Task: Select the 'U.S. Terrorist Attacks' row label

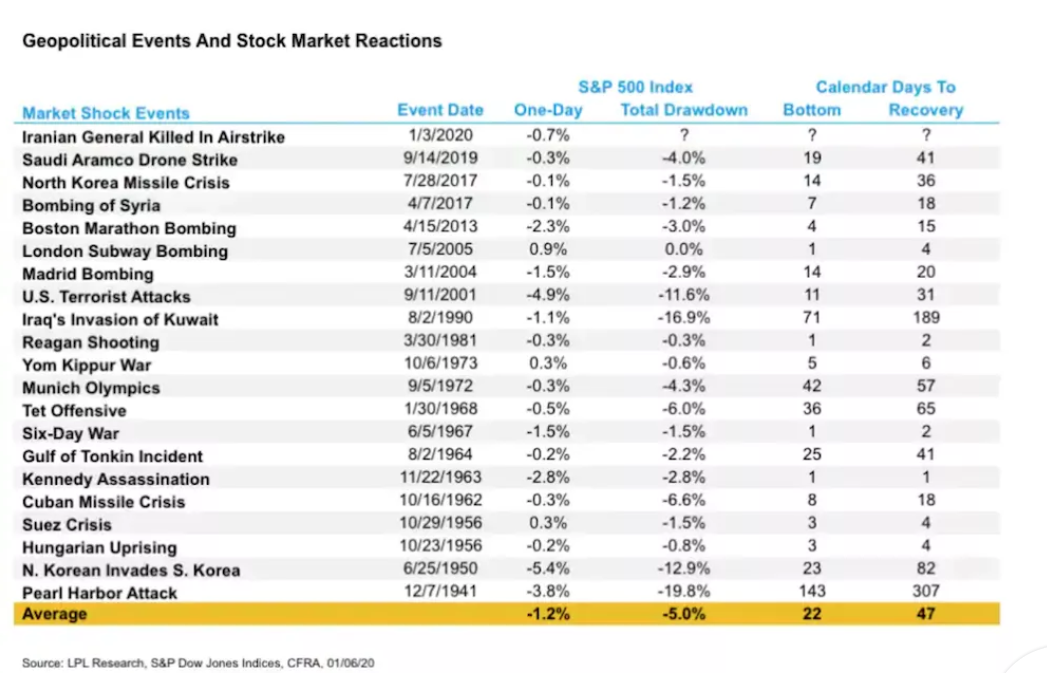Action: [x=106, y=297]
